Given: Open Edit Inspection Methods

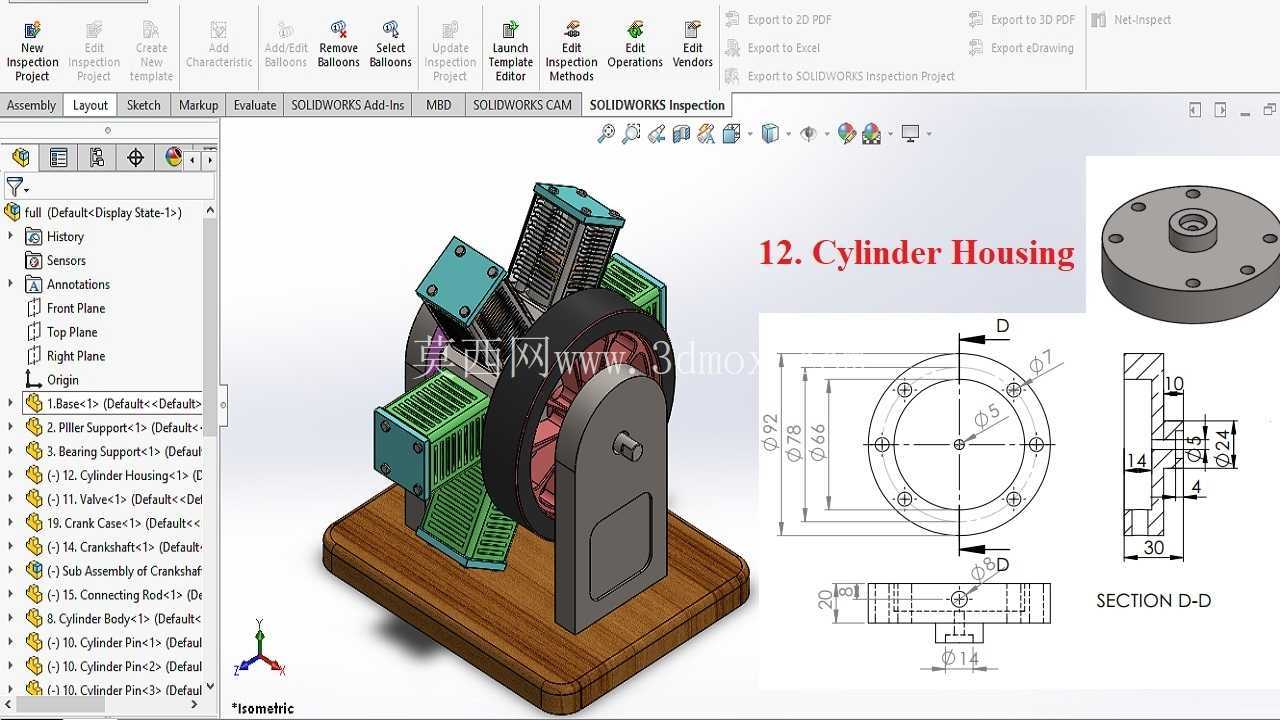Looking at the screenshot, I should point(572,52).
